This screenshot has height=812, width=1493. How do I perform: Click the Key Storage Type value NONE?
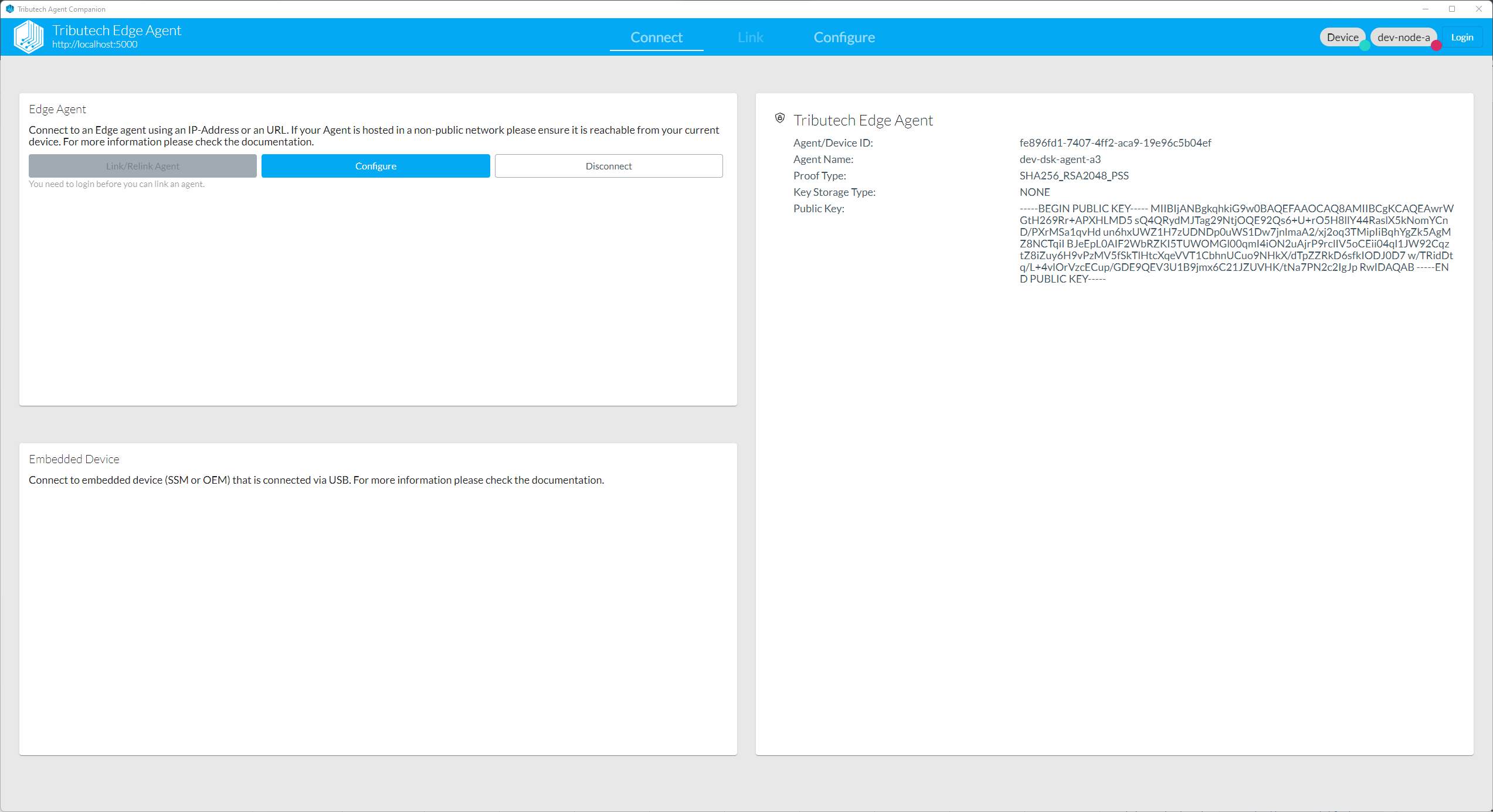(1035, 192)
